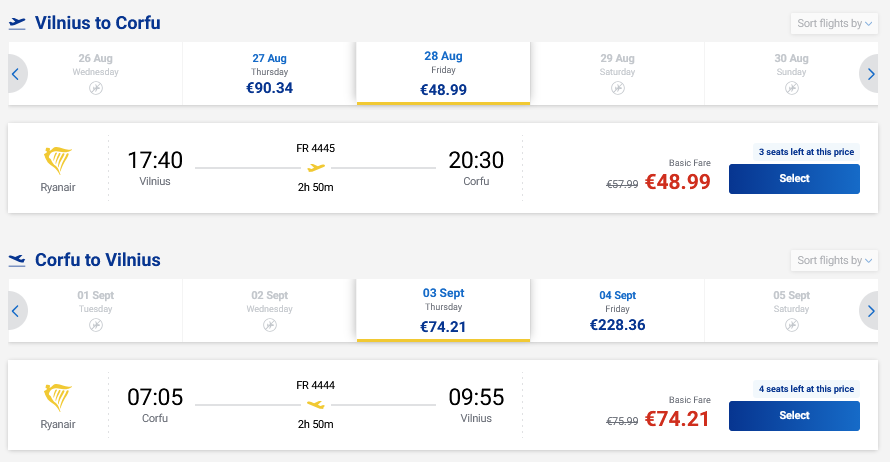
Task: Select the 04 Sept Friday €228.36 date tab
Action: (618, 311)
